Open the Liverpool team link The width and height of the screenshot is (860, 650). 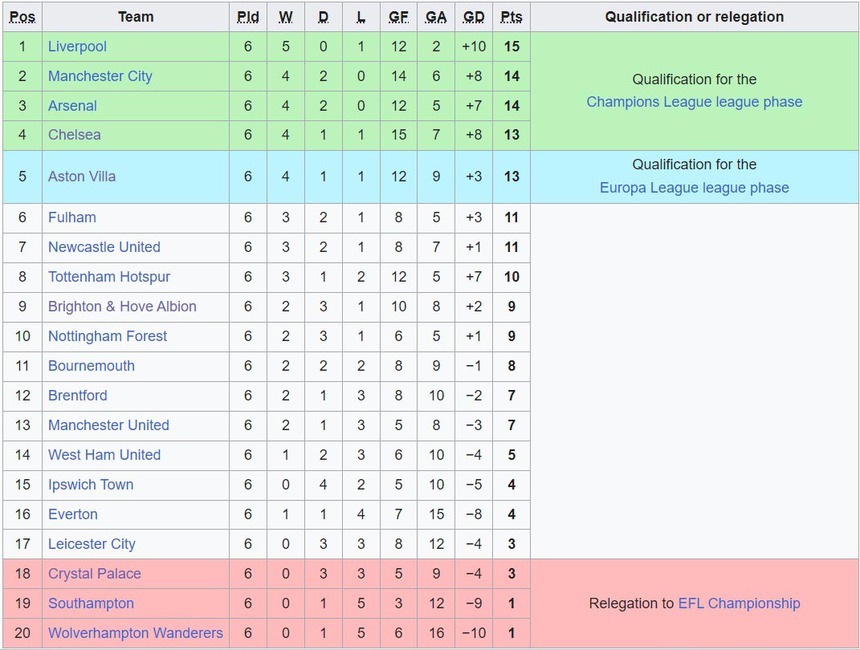(77, 46)
